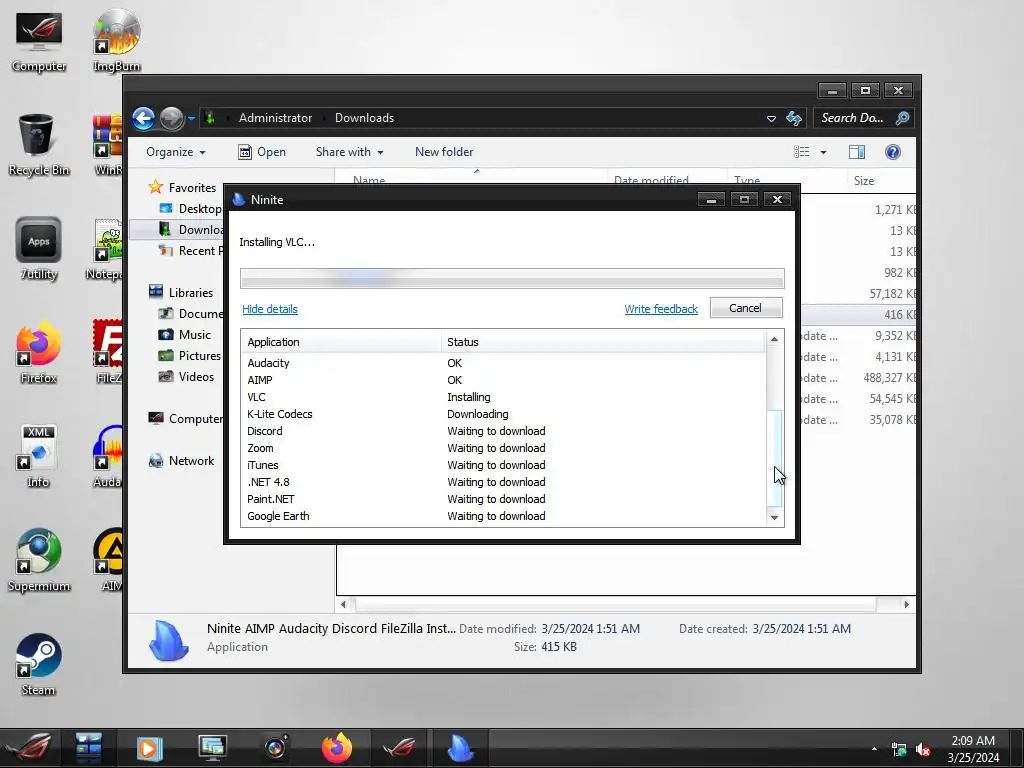Screen dimensions: 1024x768
Task: Sort by the Size column header
Action: tap(882, 181)
